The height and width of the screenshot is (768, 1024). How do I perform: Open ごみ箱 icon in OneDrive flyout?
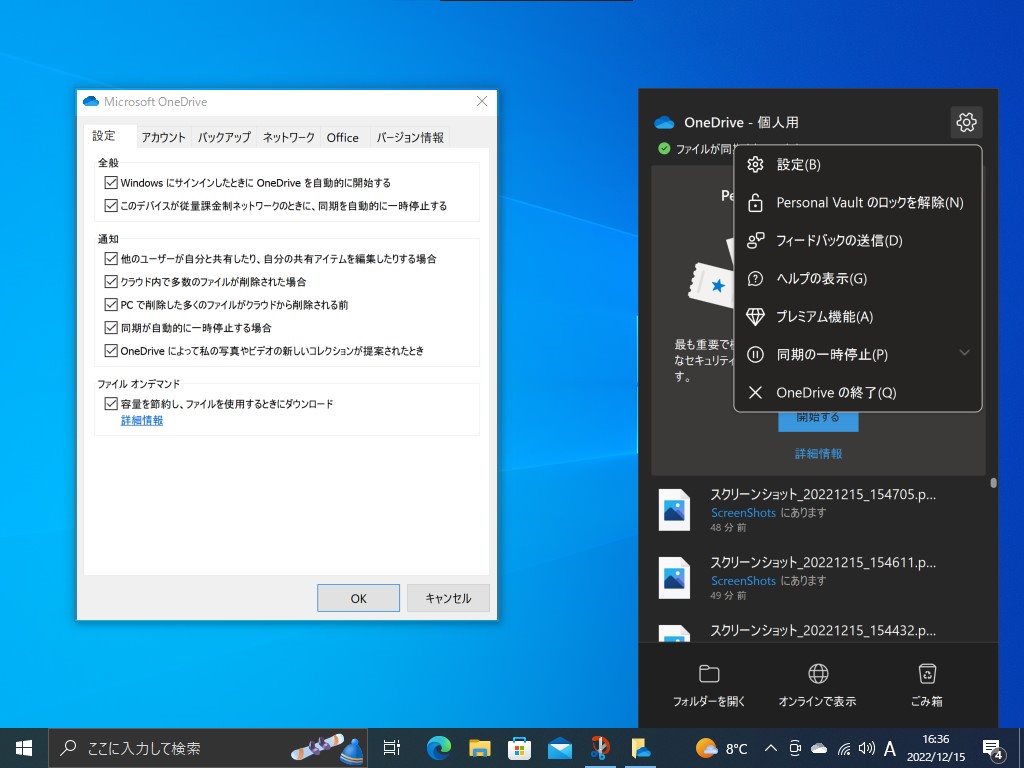pos(926,673)
